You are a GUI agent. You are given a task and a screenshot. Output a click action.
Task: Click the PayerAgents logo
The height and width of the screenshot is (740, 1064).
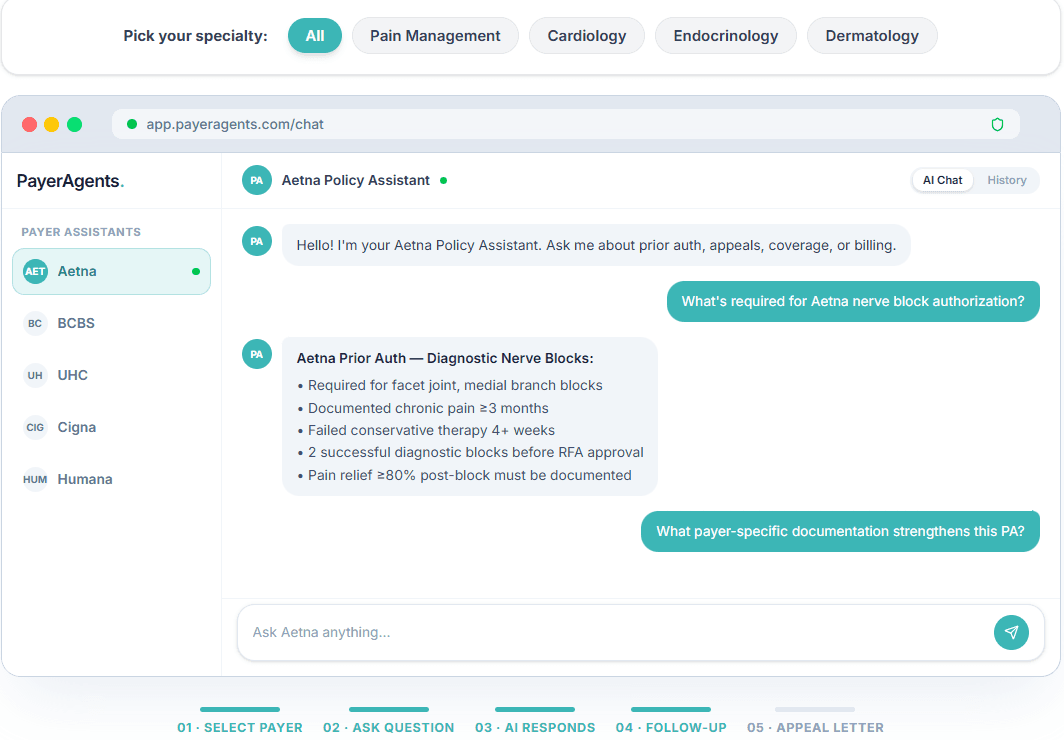[x=70, y=181]
